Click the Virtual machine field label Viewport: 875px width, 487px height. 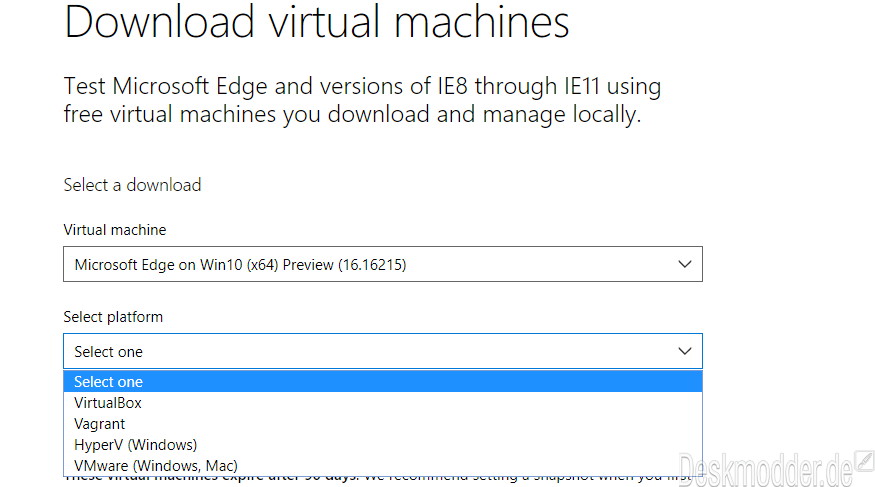[115, 230]
